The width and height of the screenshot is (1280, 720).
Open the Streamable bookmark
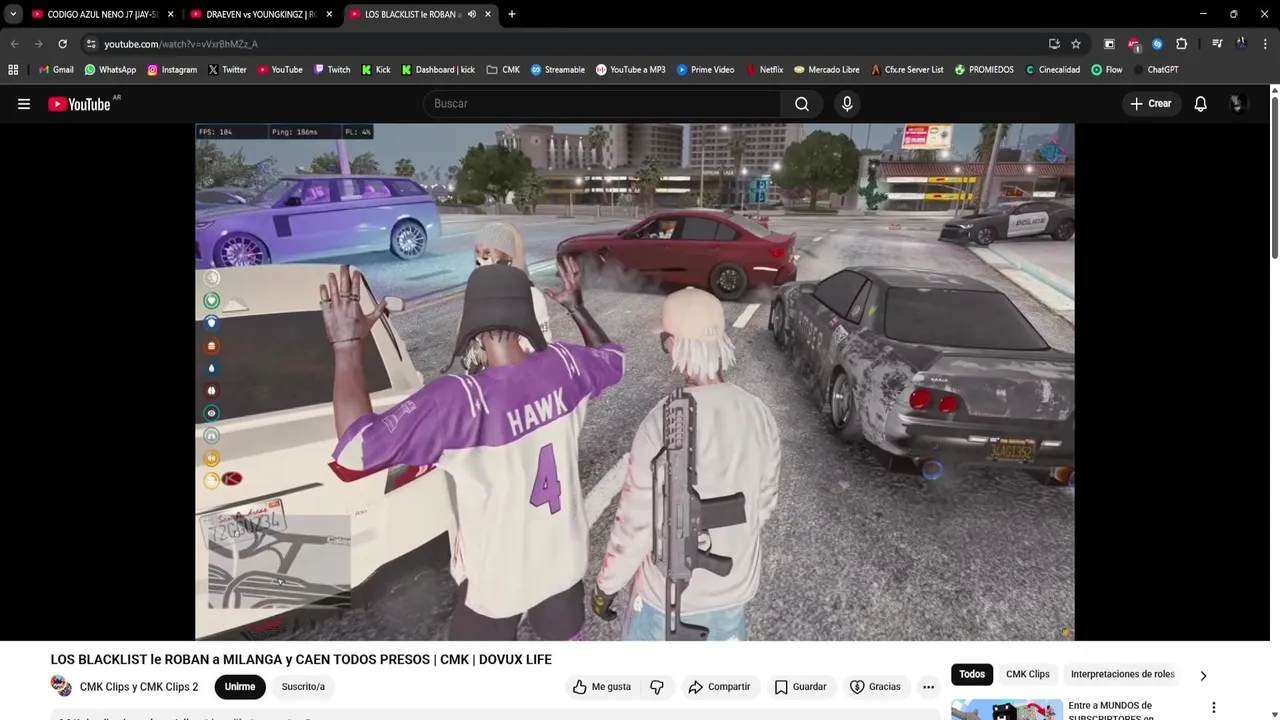tap(557, 70)
